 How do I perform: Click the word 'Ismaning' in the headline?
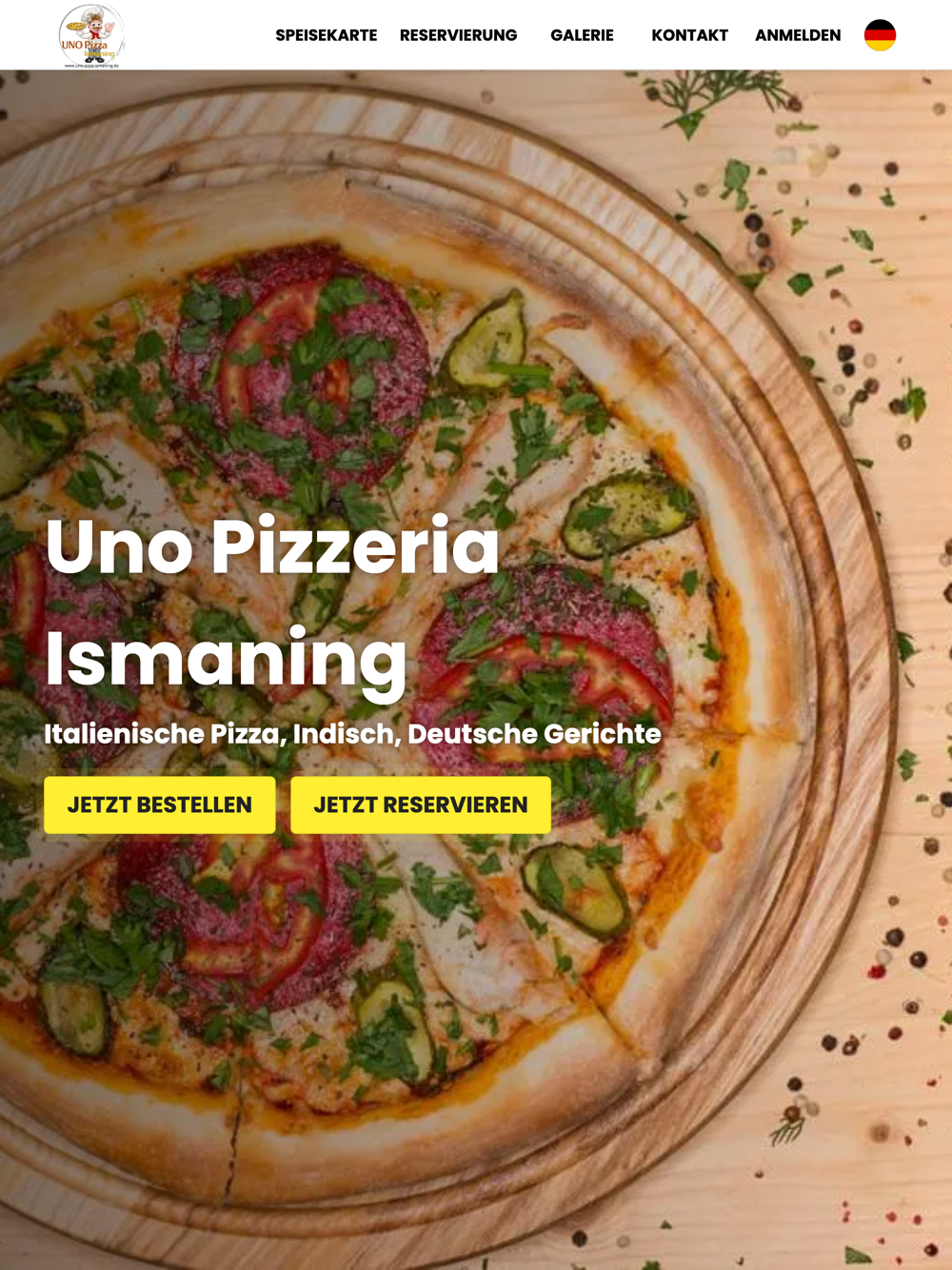(x=227, y=659)
